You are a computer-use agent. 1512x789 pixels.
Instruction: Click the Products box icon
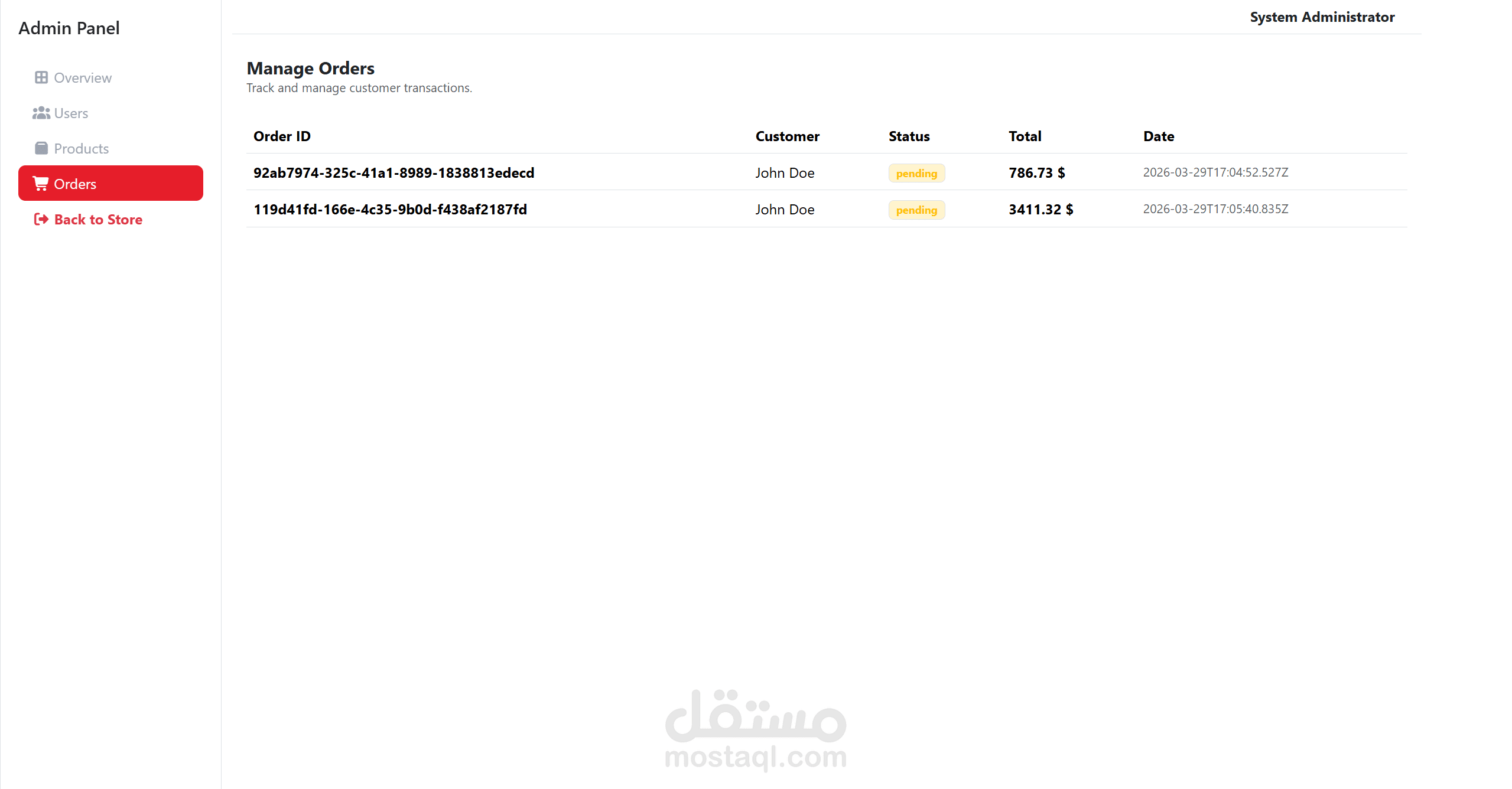point(41,148)
